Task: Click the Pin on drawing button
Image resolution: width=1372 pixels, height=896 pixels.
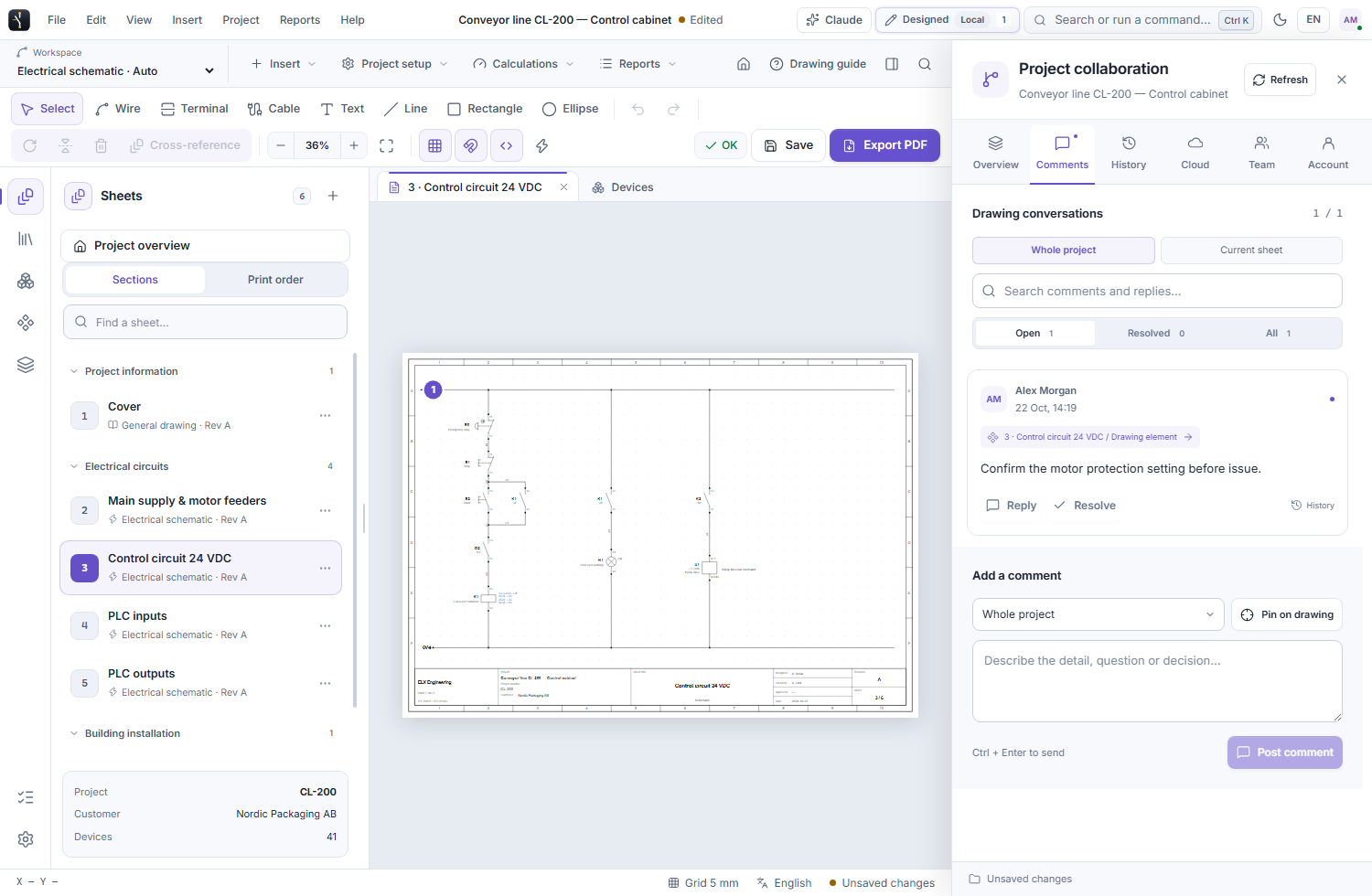Action: (x=1287, y=614)
